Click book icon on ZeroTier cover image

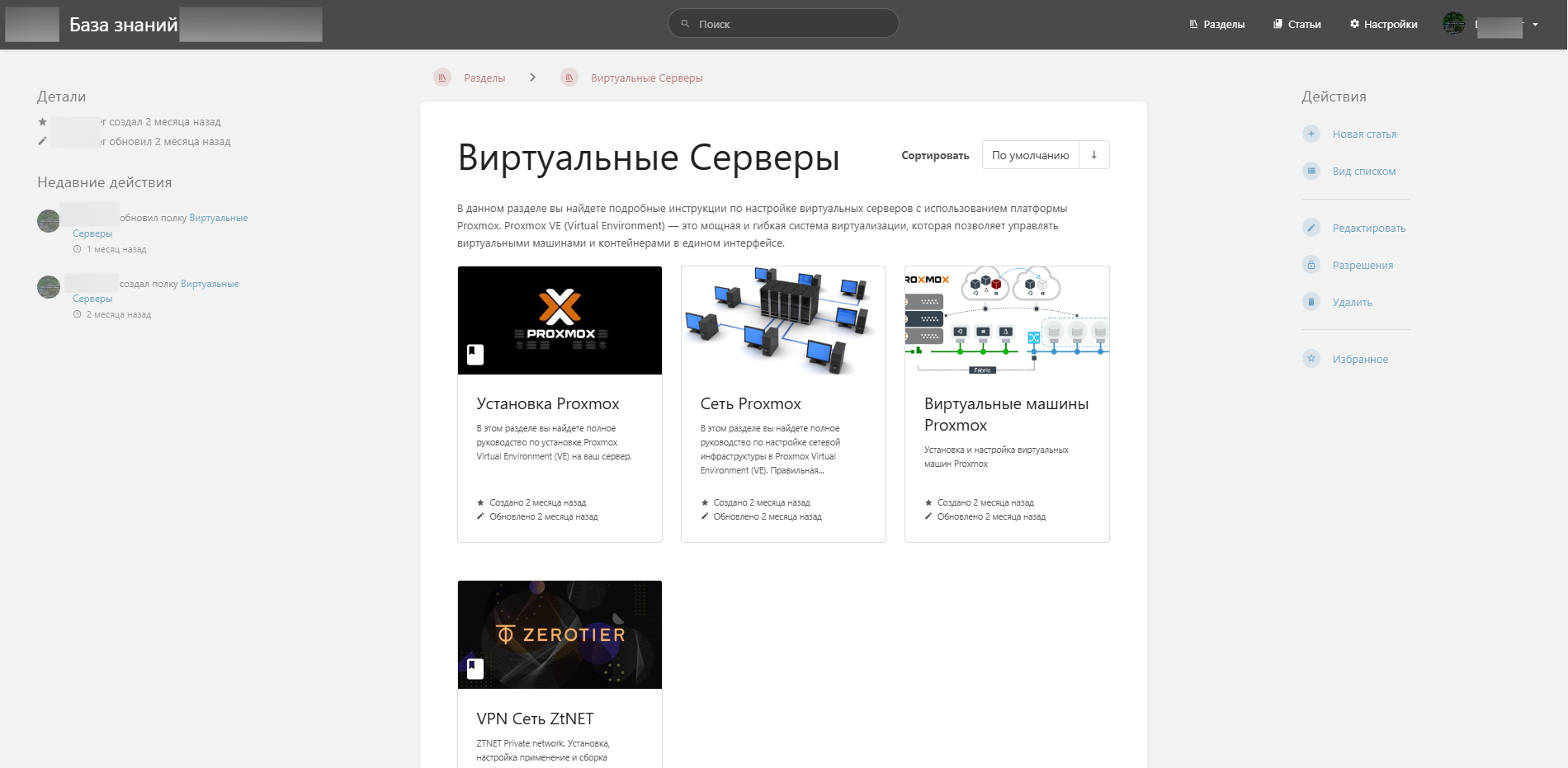pyautogui.click(x=475, y=669)
